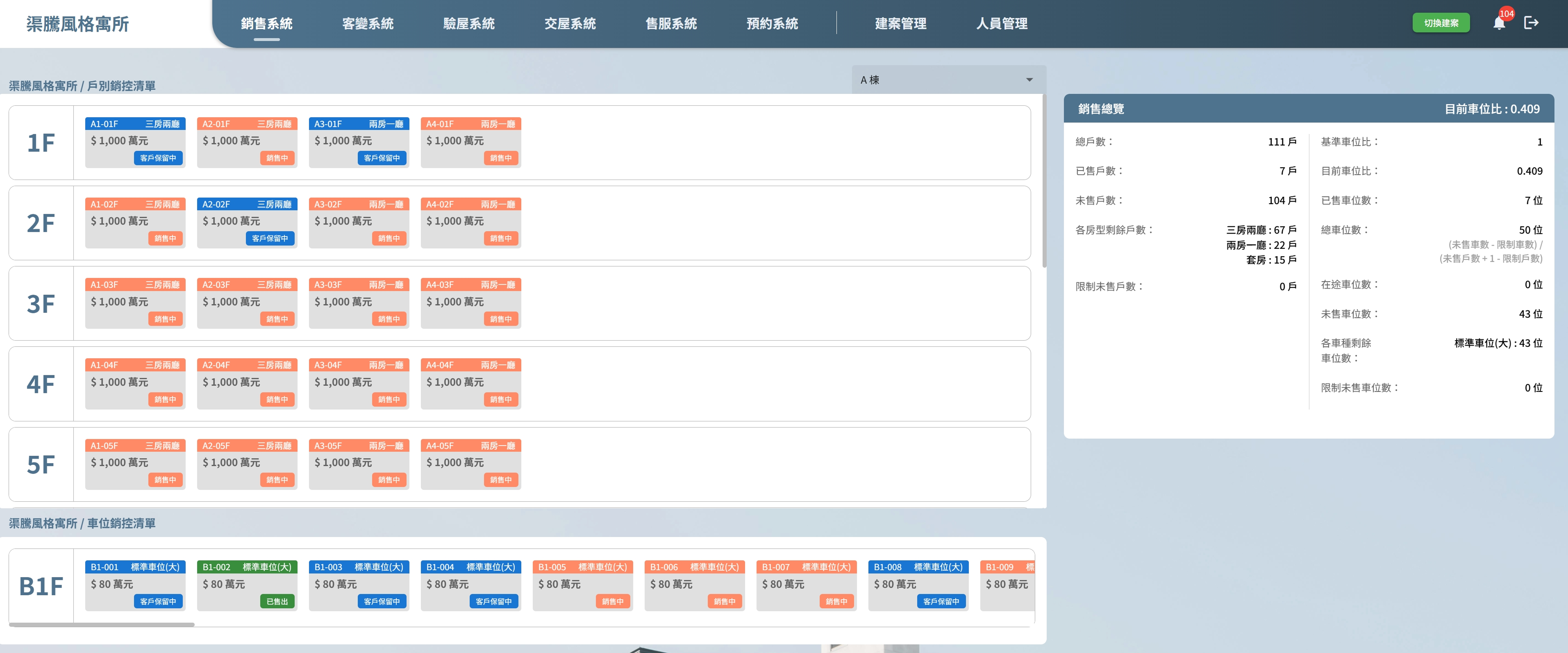
Task: Click the 銷售總覽 panel header
Action: tap(1309, 109)
